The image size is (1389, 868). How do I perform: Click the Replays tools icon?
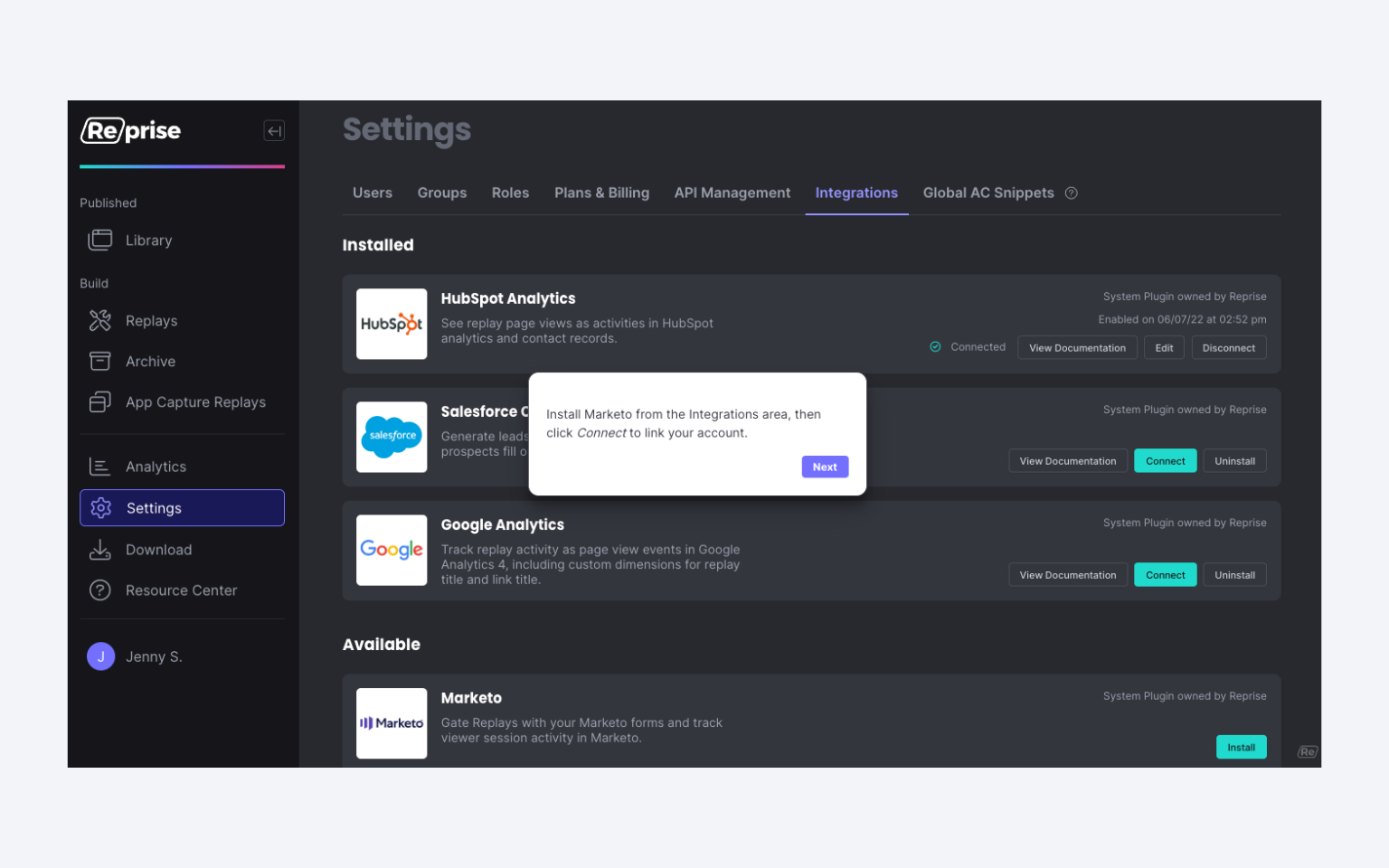point(100,321)
